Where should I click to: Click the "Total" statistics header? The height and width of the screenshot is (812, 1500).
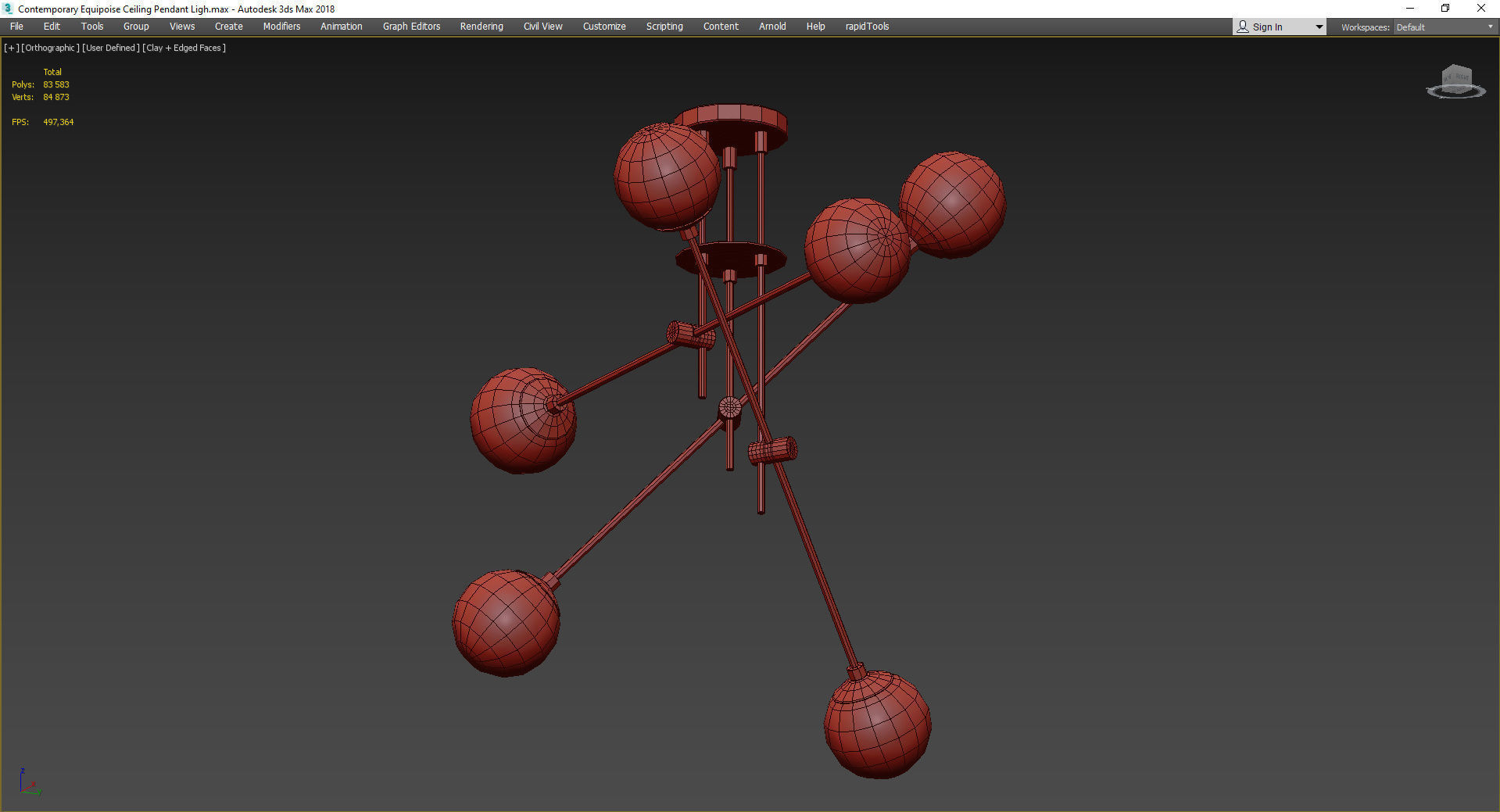coord(52,72)
